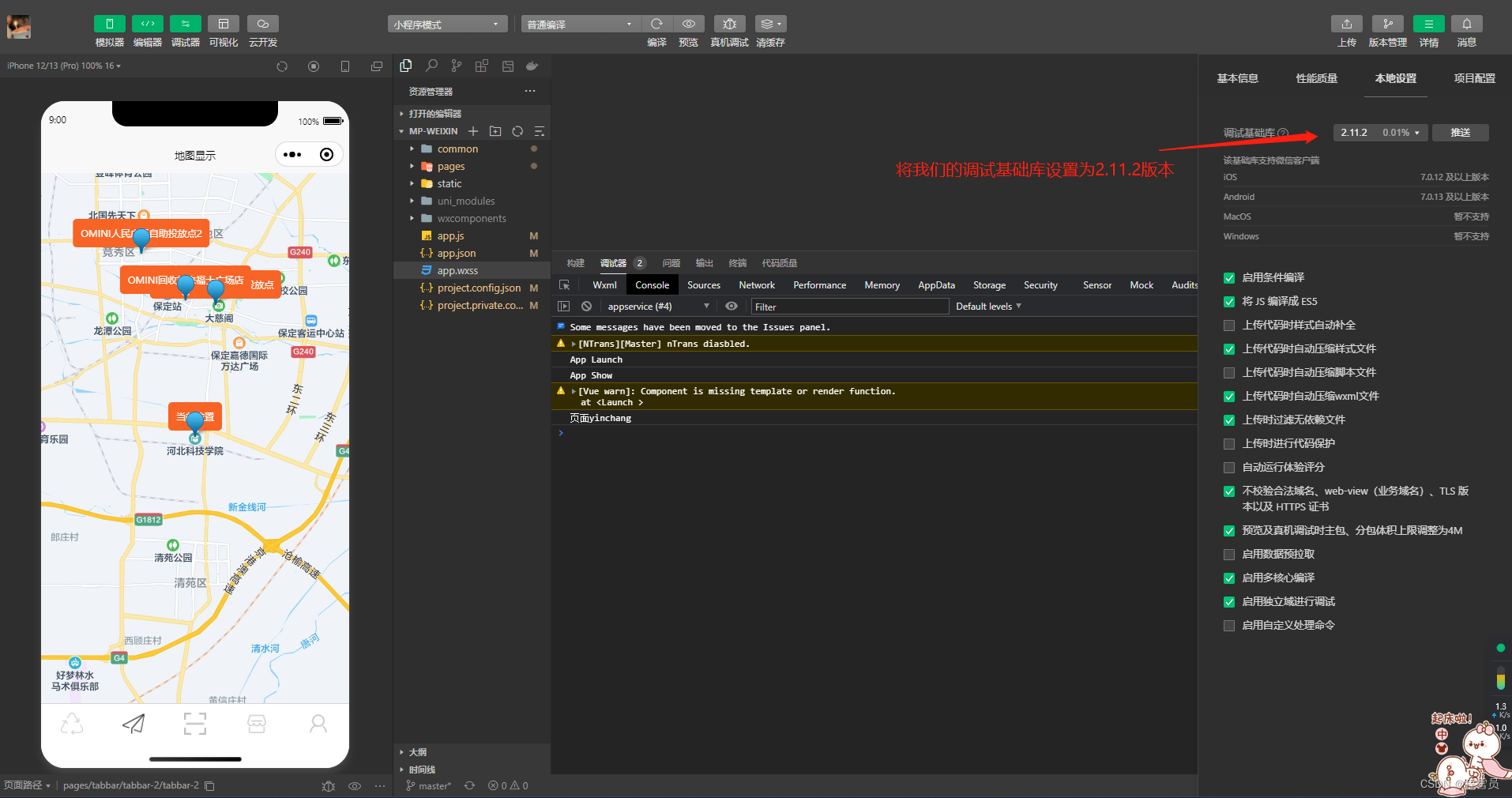Image resolution: width=1512 pixels, height=798 pixels.
Task: Enable 上传代码时自动压缩脚本文件
Action: pos(1229,373)
